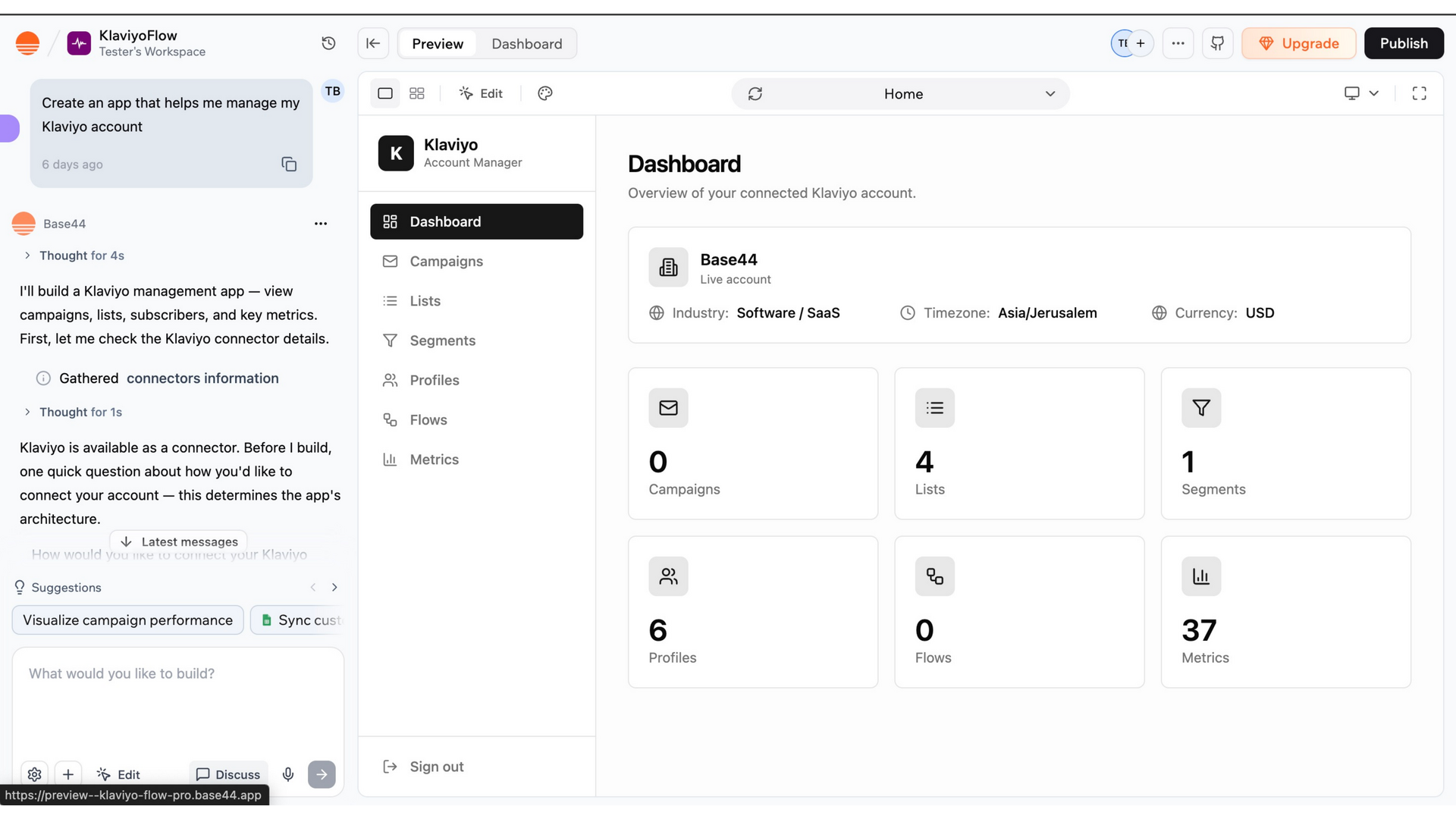The image size is (1456, 819).
Task: Start voice input with microphone
Action: point(288,774)
